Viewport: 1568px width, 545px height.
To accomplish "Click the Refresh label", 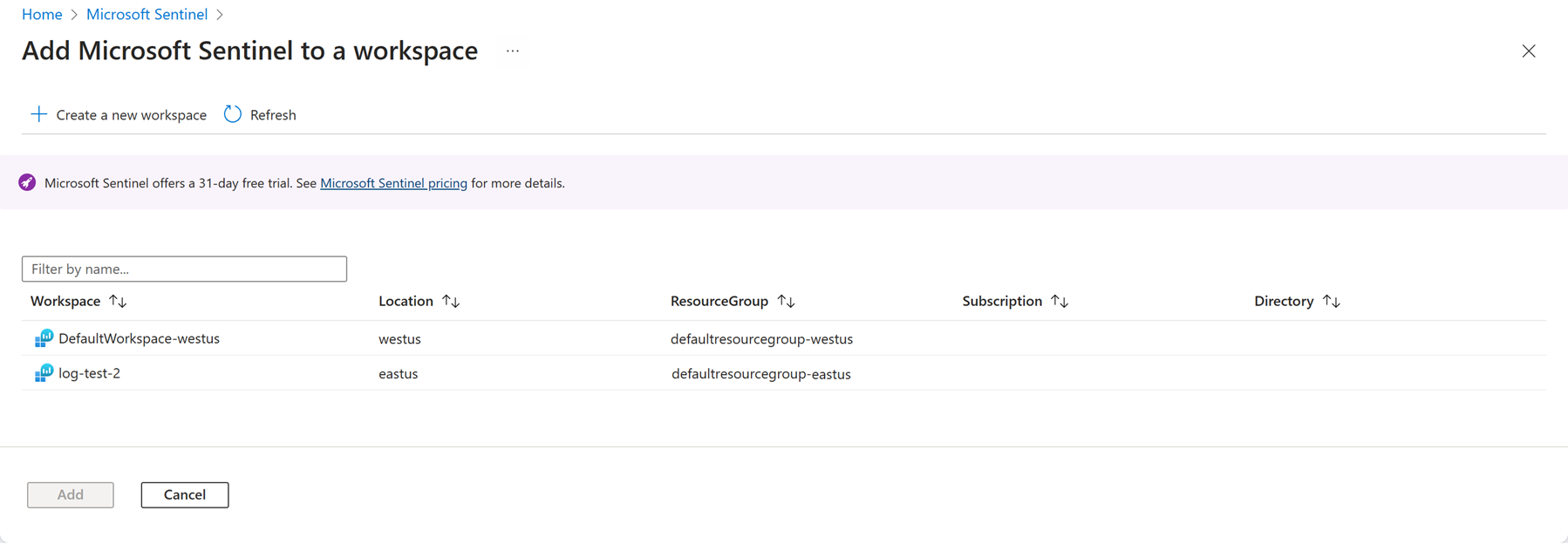I will (x=273, y=115).
